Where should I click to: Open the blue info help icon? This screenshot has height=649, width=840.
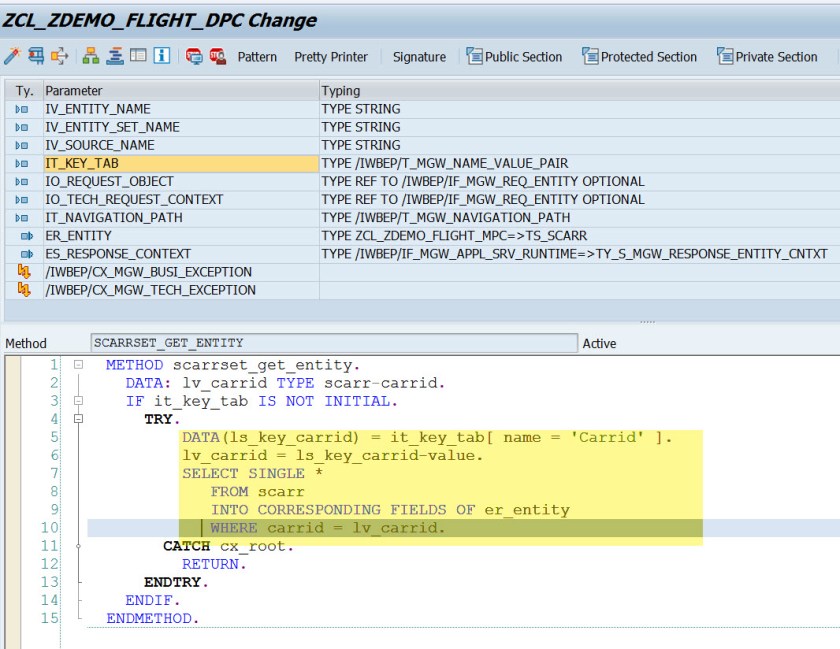[161, 55]
